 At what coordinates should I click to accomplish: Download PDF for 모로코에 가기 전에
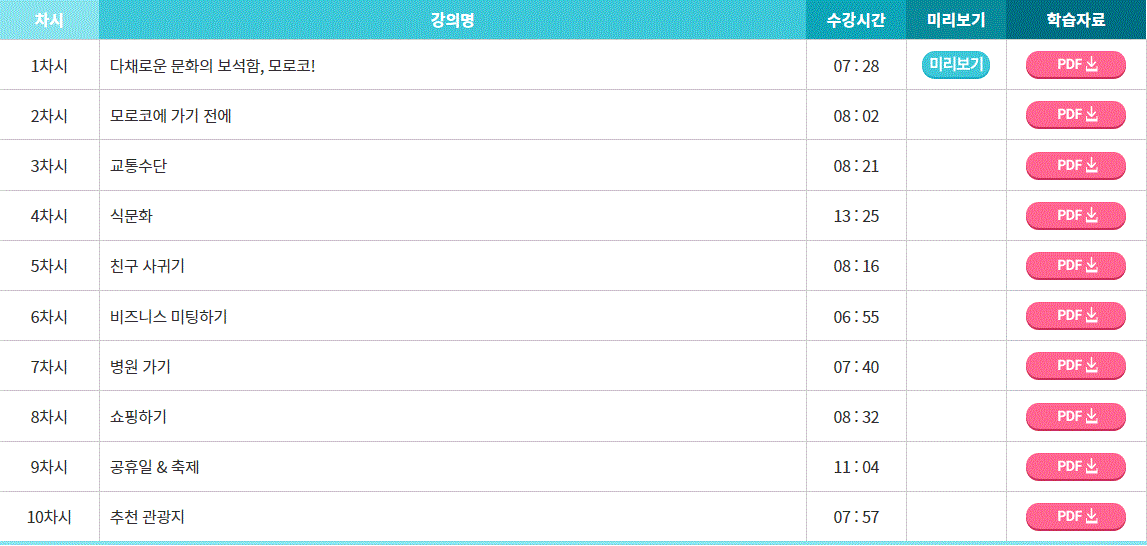click(1076, 115)
